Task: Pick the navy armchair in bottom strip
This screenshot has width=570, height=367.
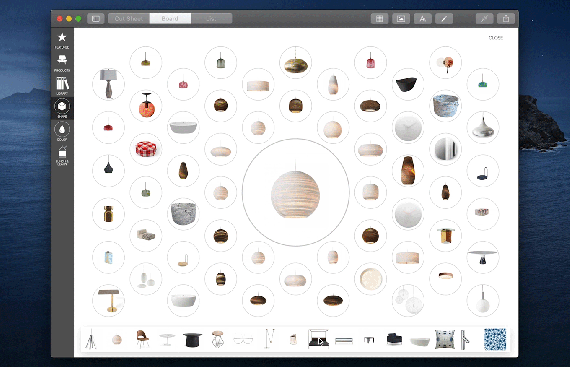Action: point(394,339)
